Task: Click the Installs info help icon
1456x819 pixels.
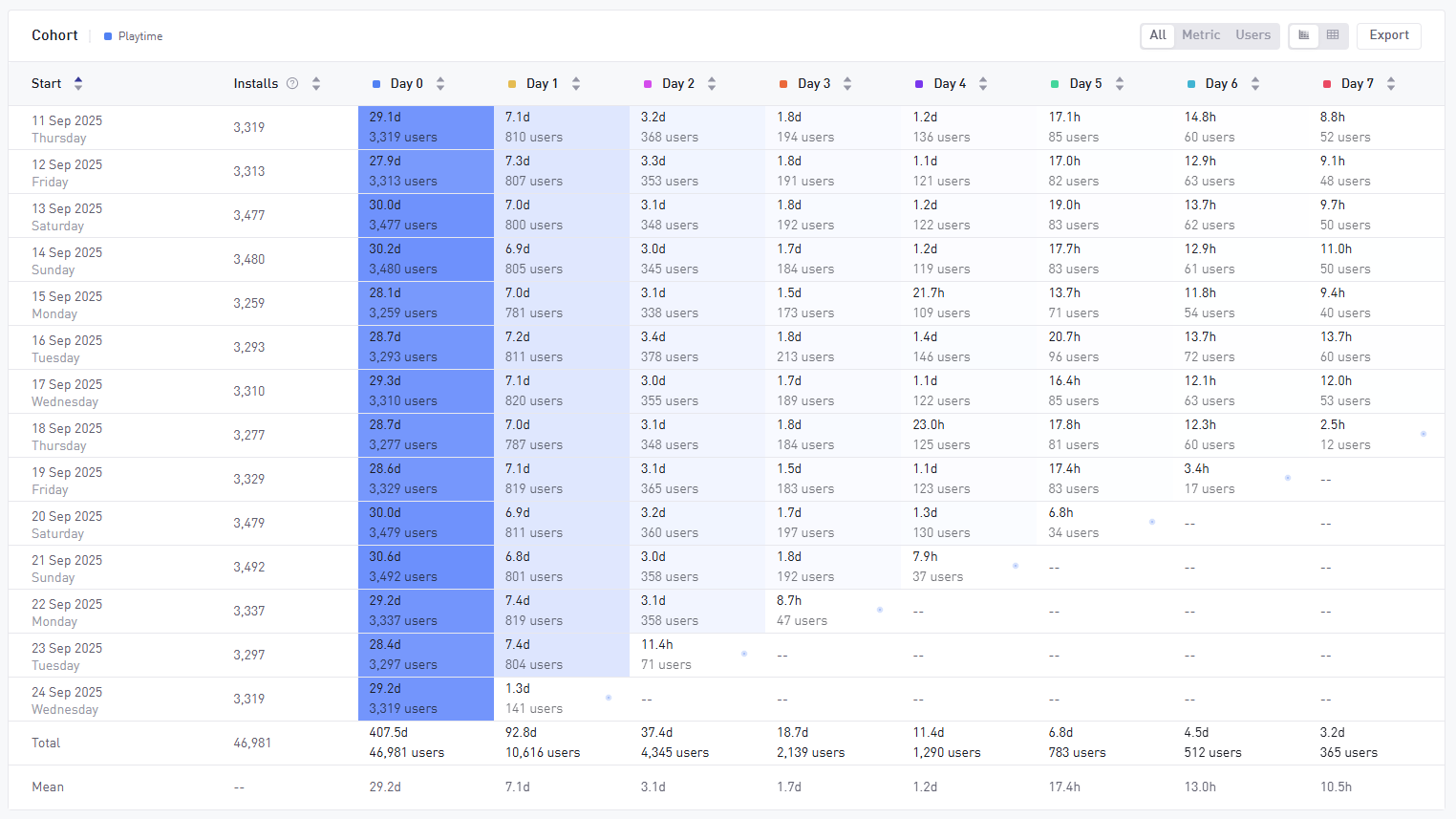Action: click(x=292, y=84)
